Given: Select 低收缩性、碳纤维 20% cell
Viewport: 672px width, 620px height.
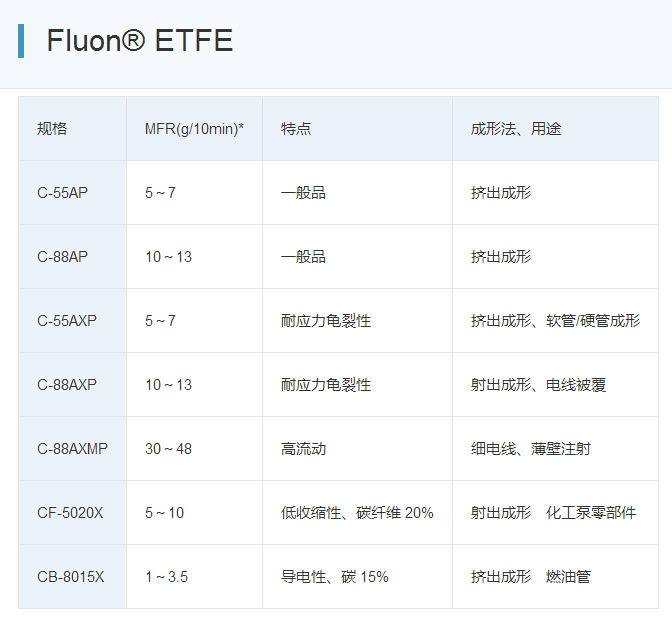Looking at the screenshot, I should pyautogui.click(x=357, y=513).
